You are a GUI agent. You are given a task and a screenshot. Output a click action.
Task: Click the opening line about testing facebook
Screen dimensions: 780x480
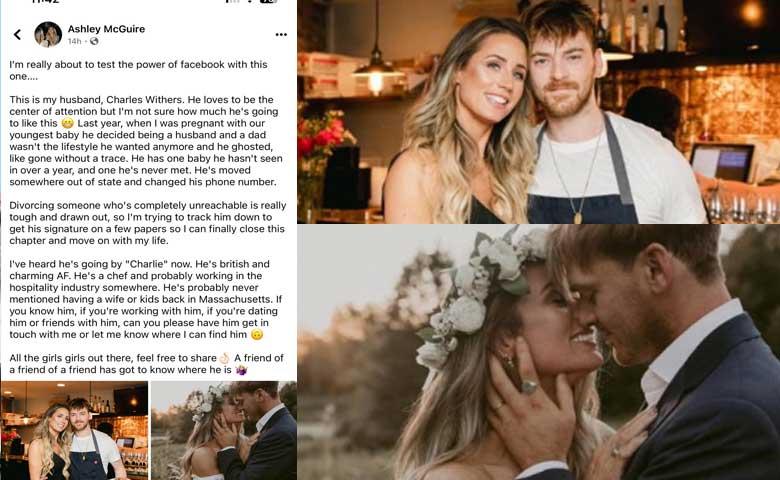tap(138, 70)
